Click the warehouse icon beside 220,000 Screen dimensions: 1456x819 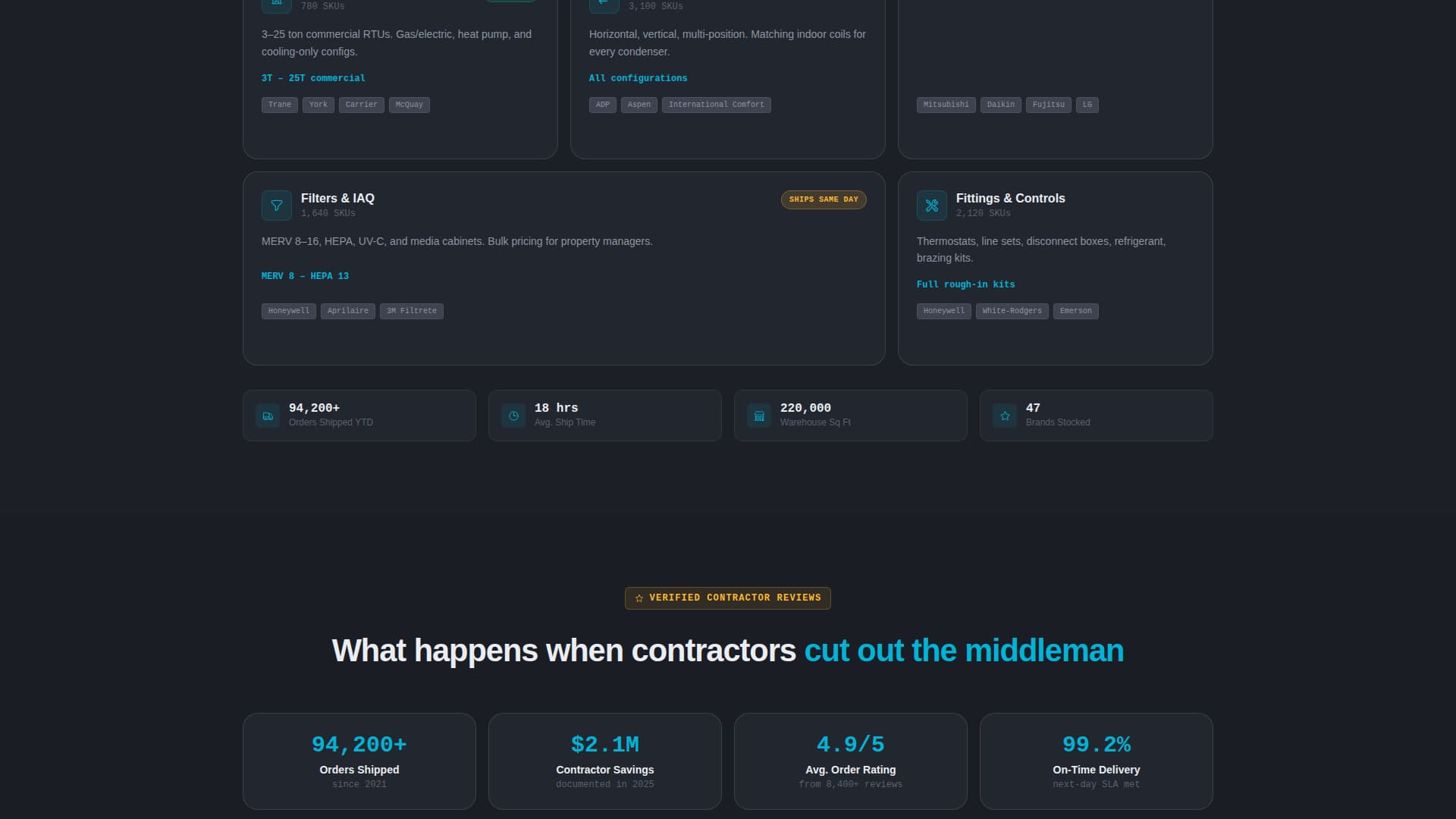tap(759, 416)
